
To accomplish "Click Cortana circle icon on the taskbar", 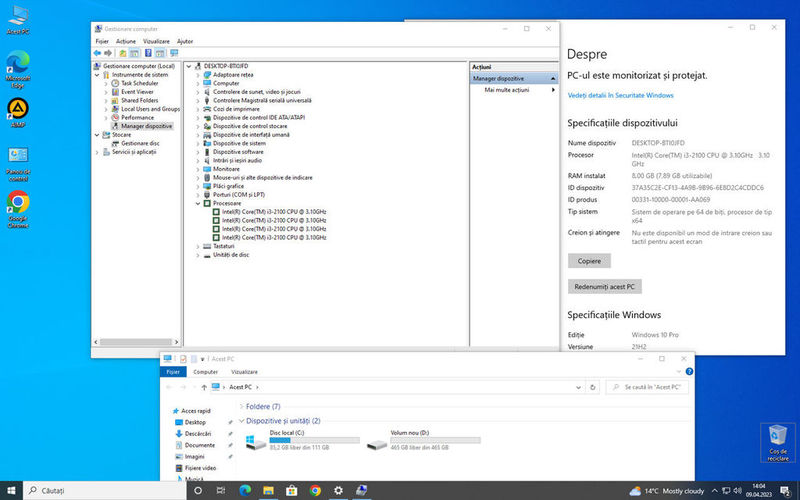I will [198, 490].
